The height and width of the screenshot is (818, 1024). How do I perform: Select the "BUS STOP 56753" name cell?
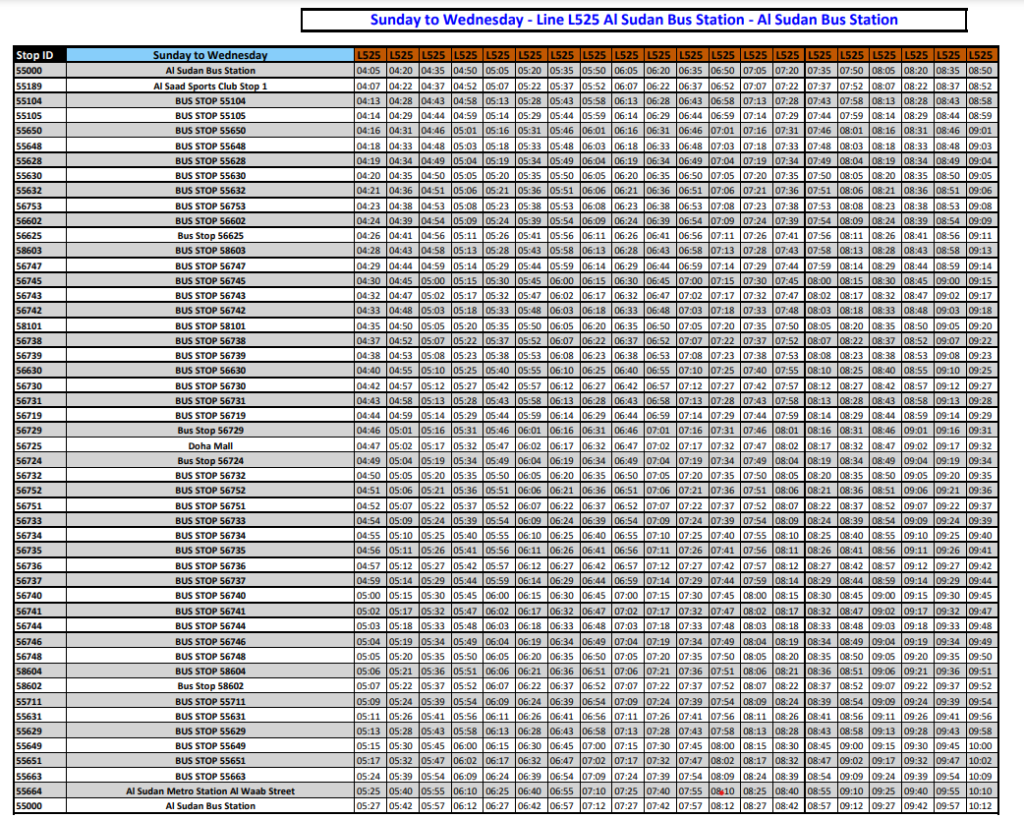(210, 206)
